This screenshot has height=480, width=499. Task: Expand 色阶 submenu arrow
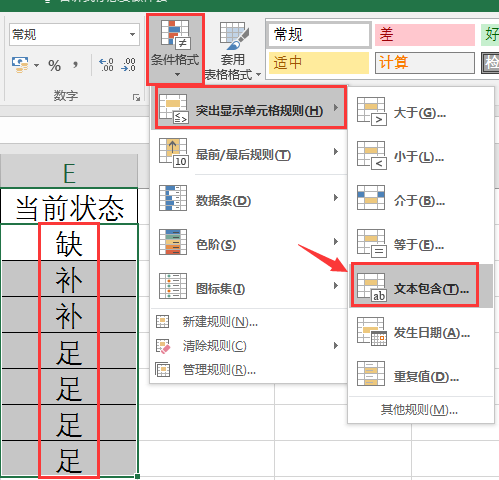(336, 242)
